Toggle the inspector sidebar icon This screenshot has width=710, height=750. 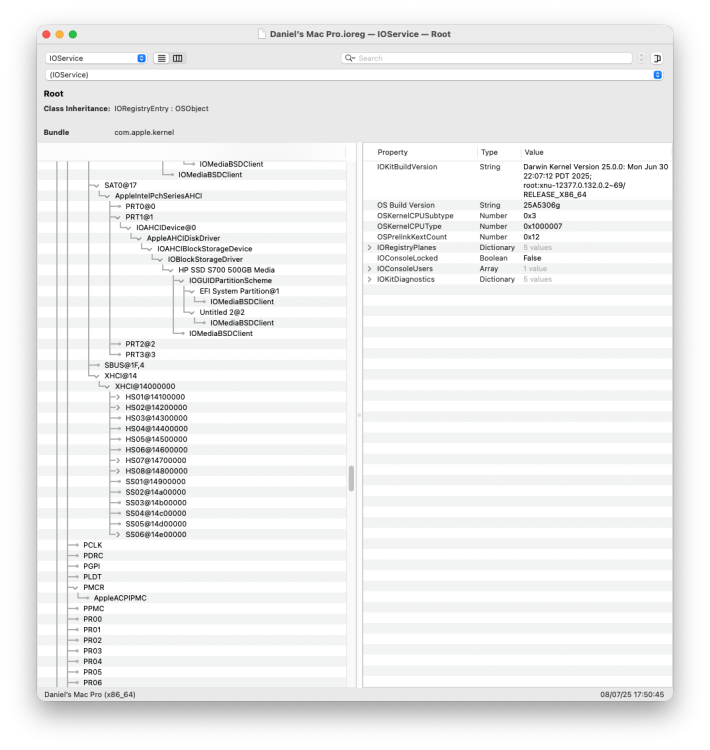[657, 58]
